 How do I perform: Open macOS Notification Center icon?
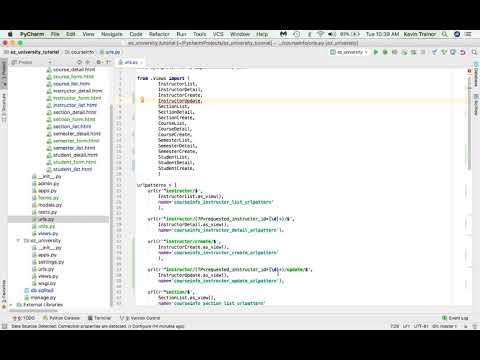point(468,34)
